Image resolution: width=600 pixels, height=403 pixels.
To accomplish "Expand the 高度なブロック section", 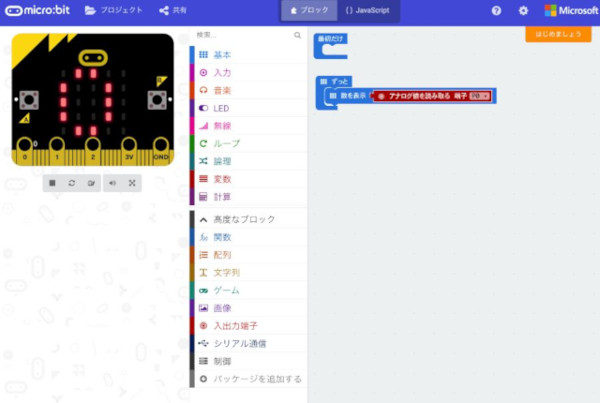I will coord(245,219).
